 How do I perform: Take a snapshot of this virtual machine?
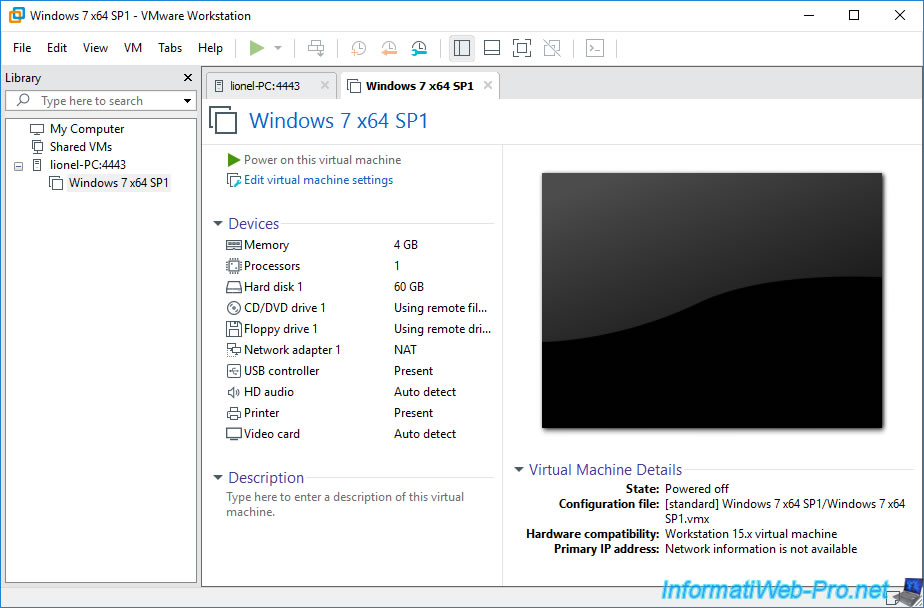[x=358, y=48]
